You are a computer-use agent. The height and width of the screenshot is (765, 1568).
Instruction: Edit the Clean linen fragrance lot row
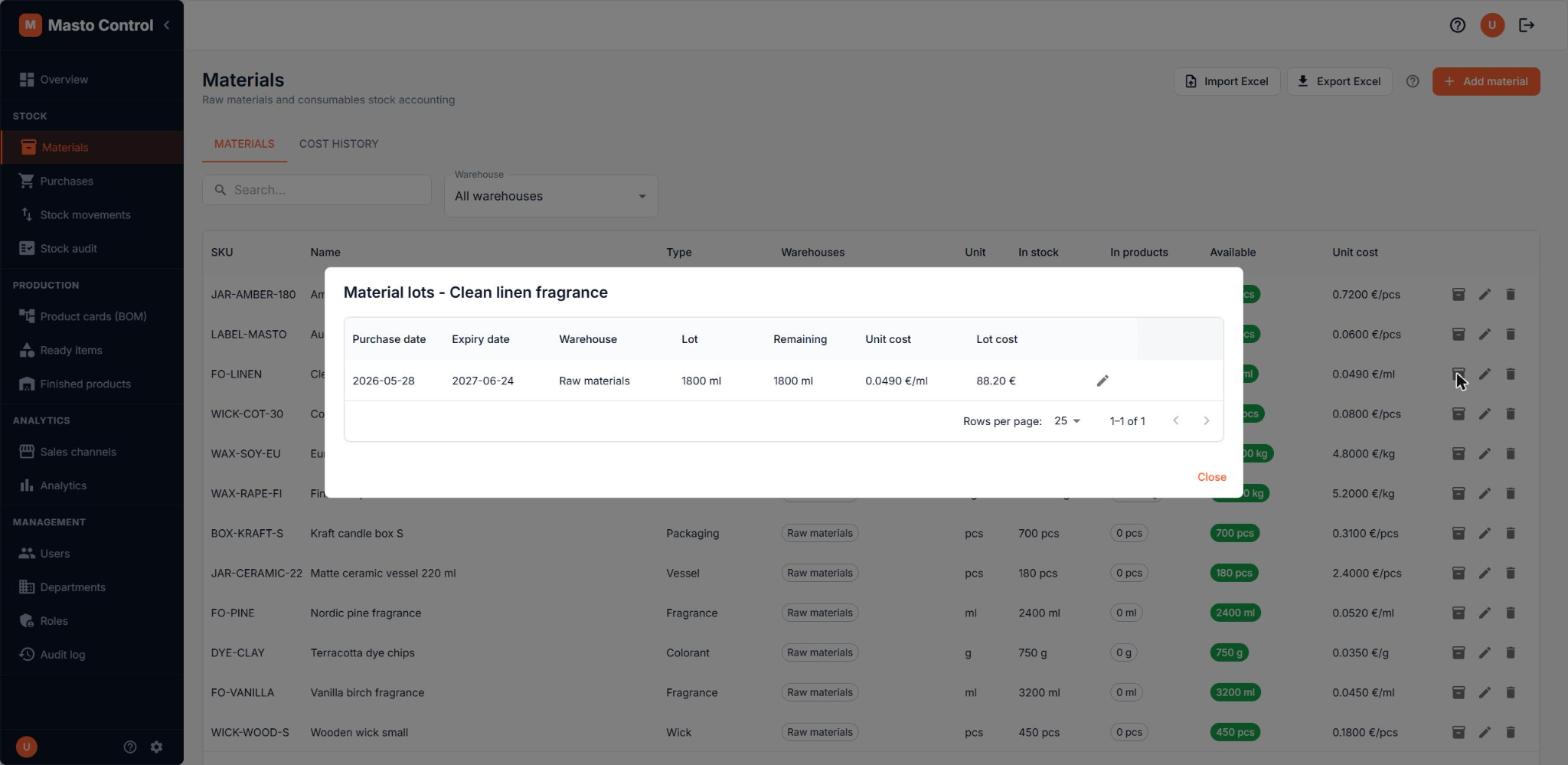click(x=1102, y=381)
